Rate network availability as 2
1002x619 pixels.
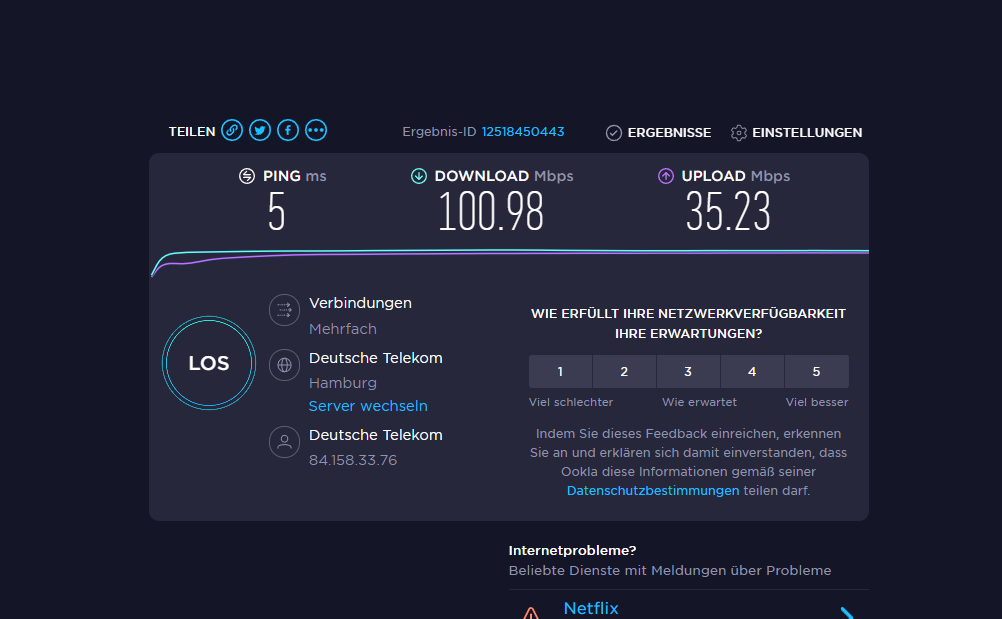tap(624, 372)
